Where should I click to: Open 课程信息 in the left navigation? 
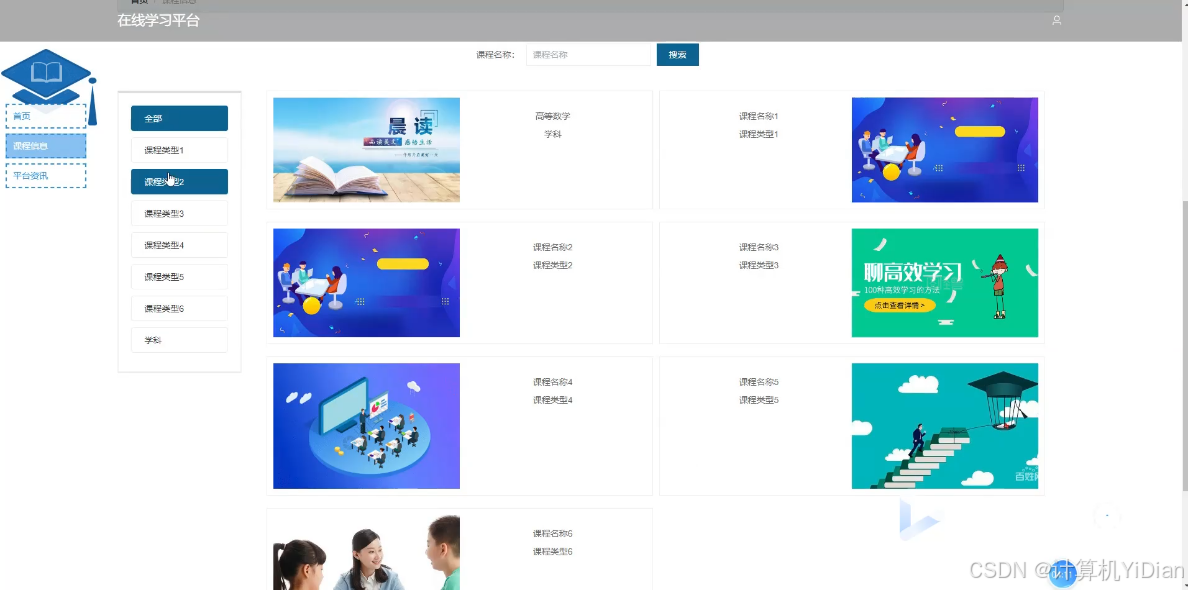click(45, 145)
